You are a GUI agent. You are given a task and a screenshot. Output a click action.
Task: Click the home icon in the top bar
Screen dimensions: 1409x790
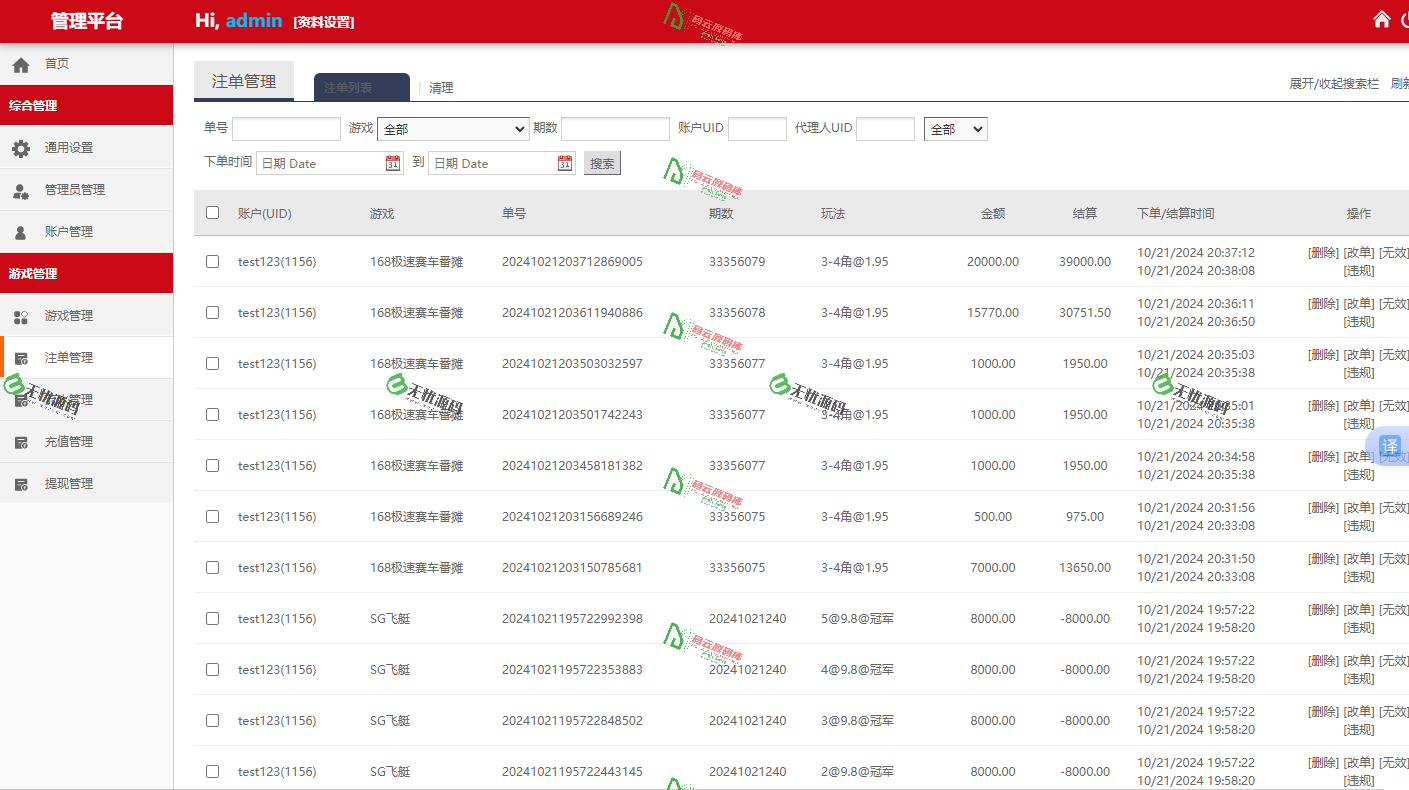[x=1381, y=19]
